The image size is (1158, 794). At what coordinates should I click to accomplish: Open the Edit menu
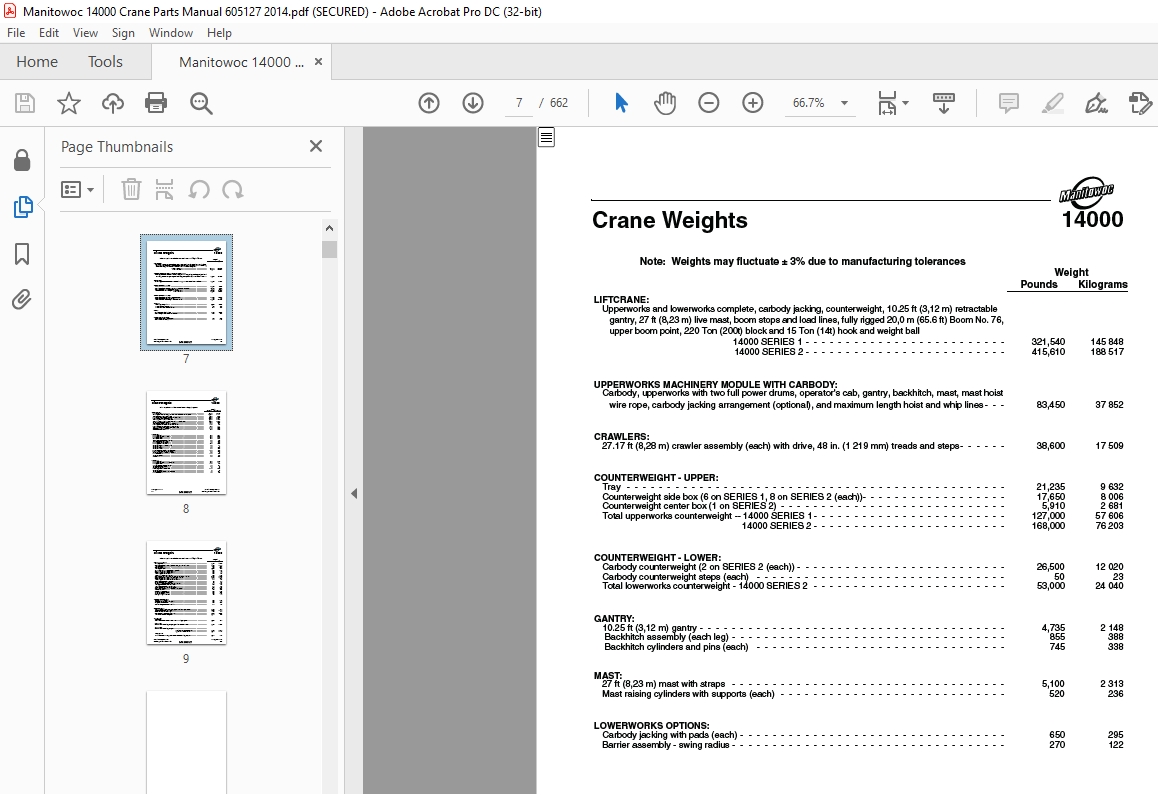pos(49,32)
